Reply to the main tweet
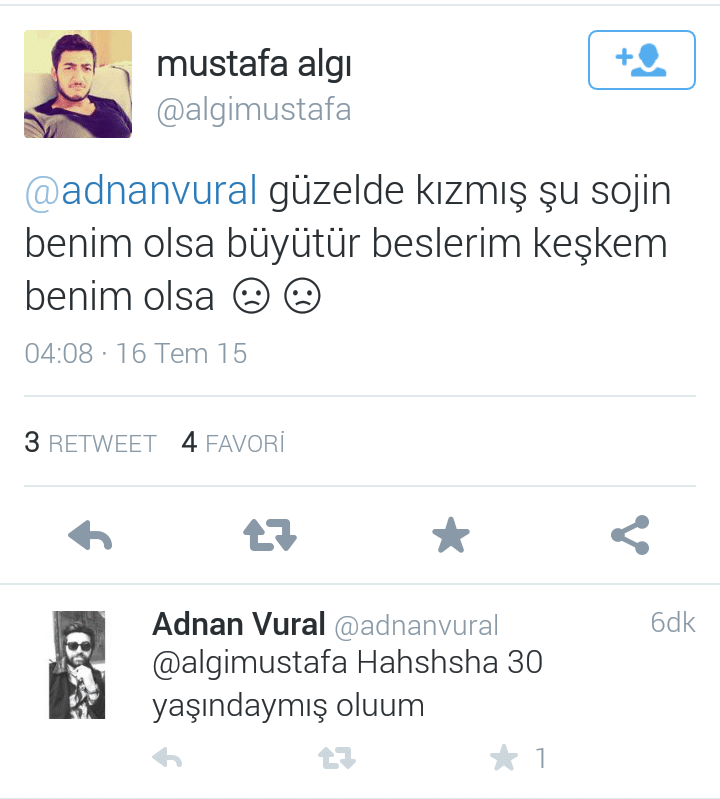The width and height of the screenshot is (720, 799). point(90,536)
